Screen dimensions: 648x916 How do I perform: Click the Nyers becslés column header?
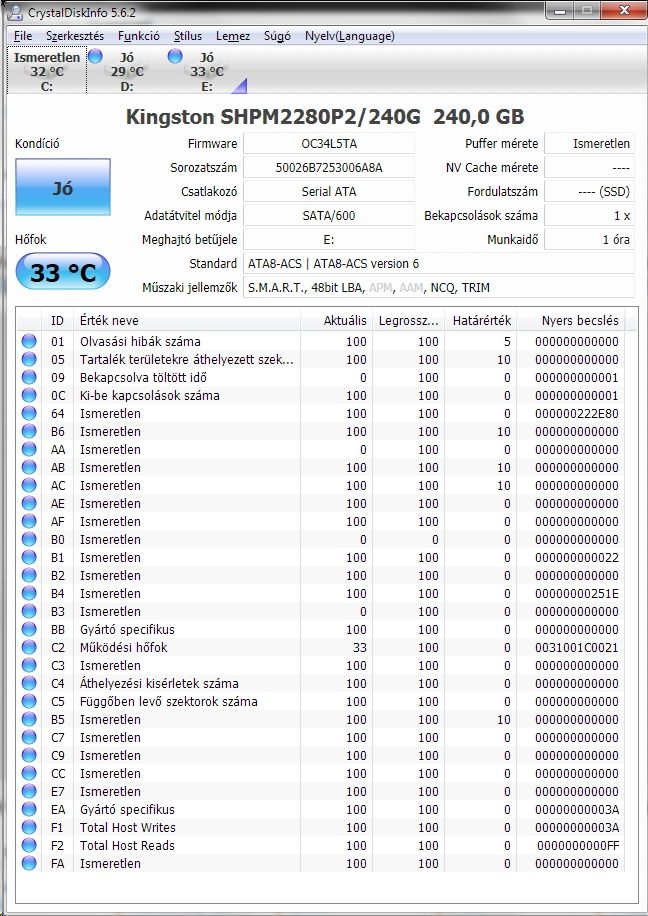(x=571, y=321)
